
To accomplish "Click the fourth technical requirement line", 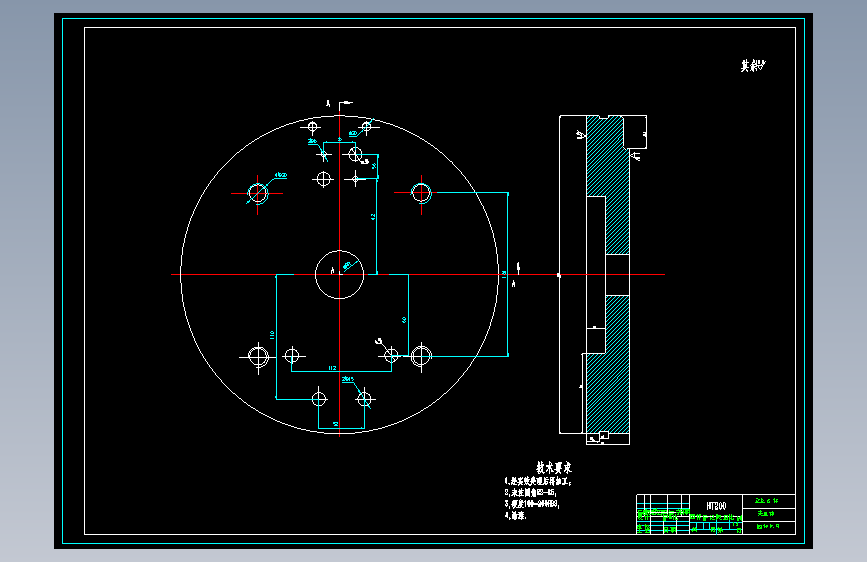I will [x=515, y=516].
